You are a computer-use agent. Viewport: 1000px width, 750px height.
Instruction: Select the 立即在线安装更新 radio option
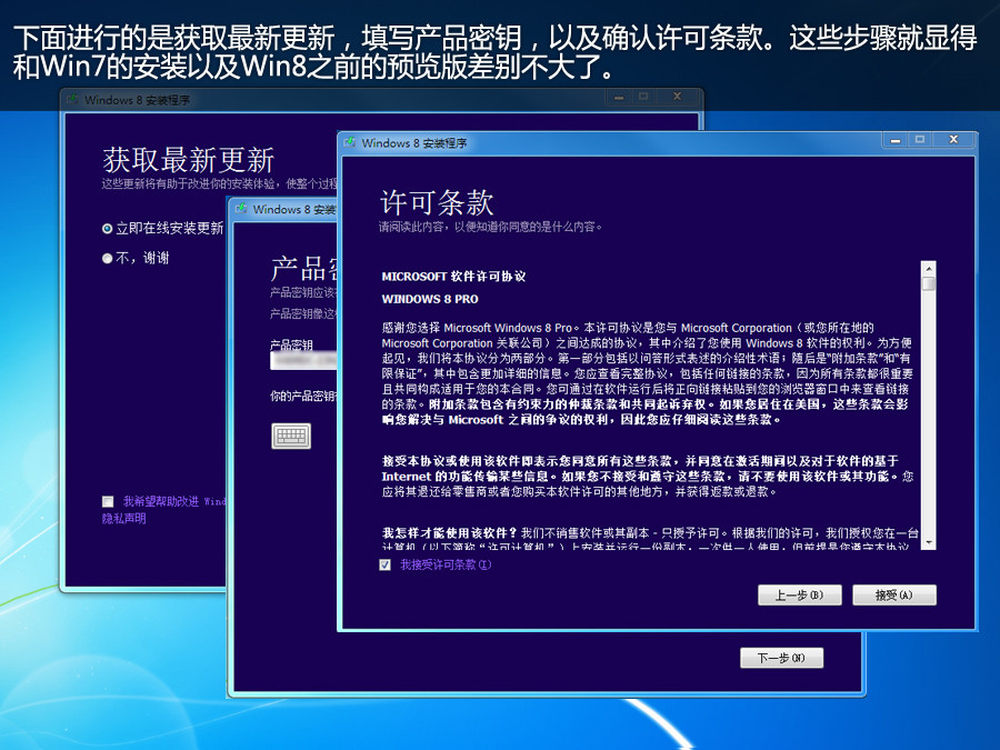click(x=107, y=228)
